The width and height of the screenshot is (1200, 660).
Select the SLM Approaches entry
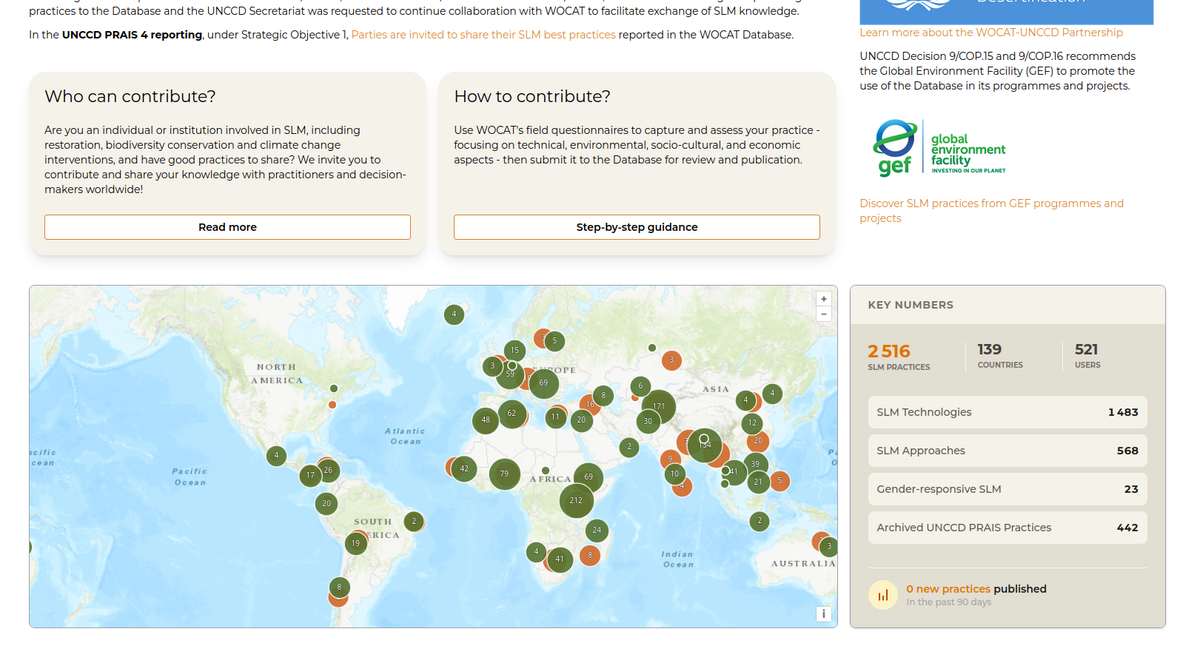(x=1006, y=451)
